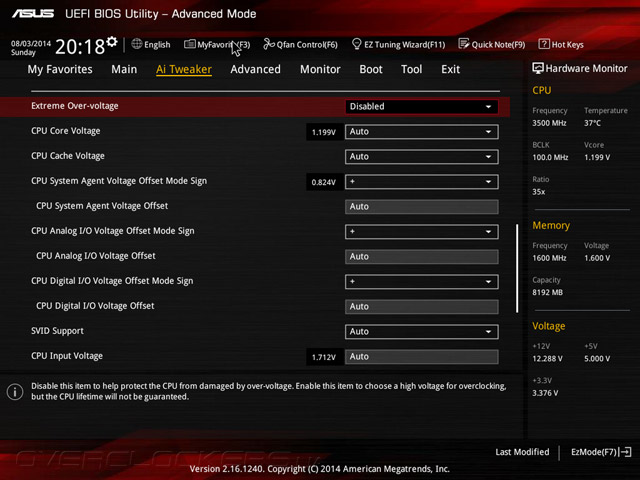Select the Ai Tweaker tab
640x480 pixels.
pyautogui.click(x=184, y=69)
